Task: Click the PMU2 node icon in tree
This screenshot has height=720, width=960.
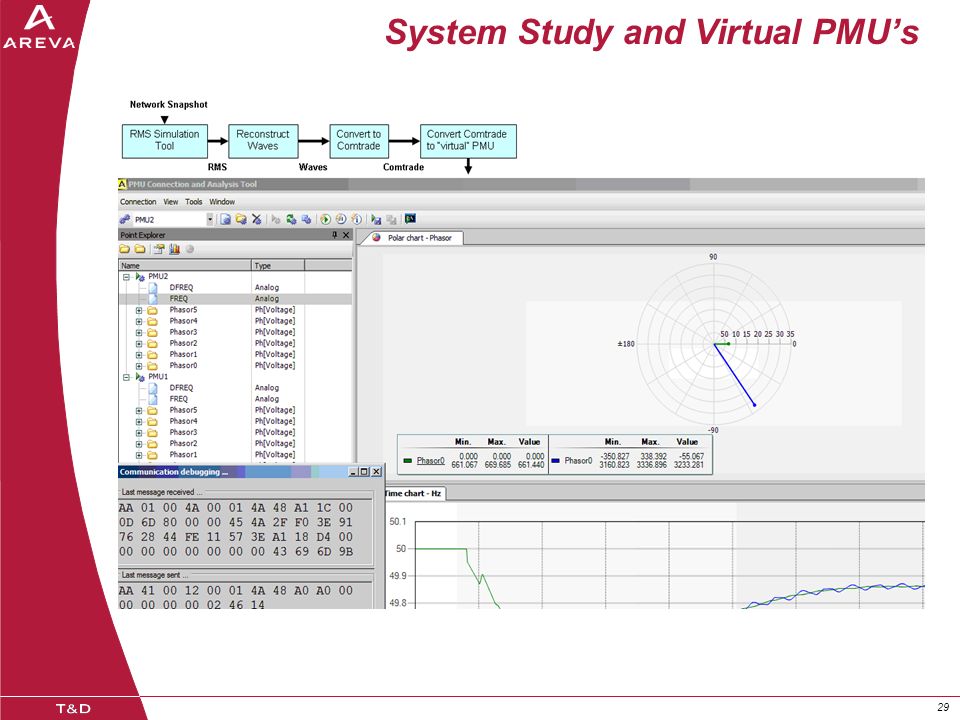Action: [x=140, y=277]
